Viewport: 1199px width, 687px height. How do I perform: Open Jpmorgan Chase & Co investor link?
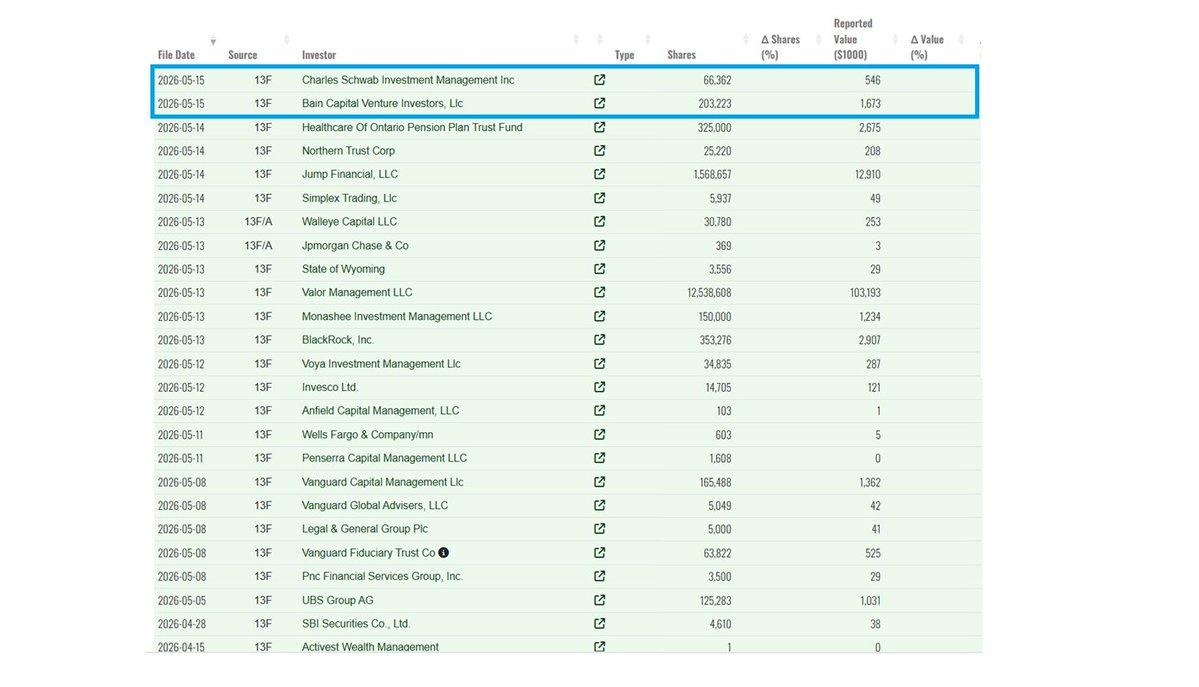click(x=355, y=246)
